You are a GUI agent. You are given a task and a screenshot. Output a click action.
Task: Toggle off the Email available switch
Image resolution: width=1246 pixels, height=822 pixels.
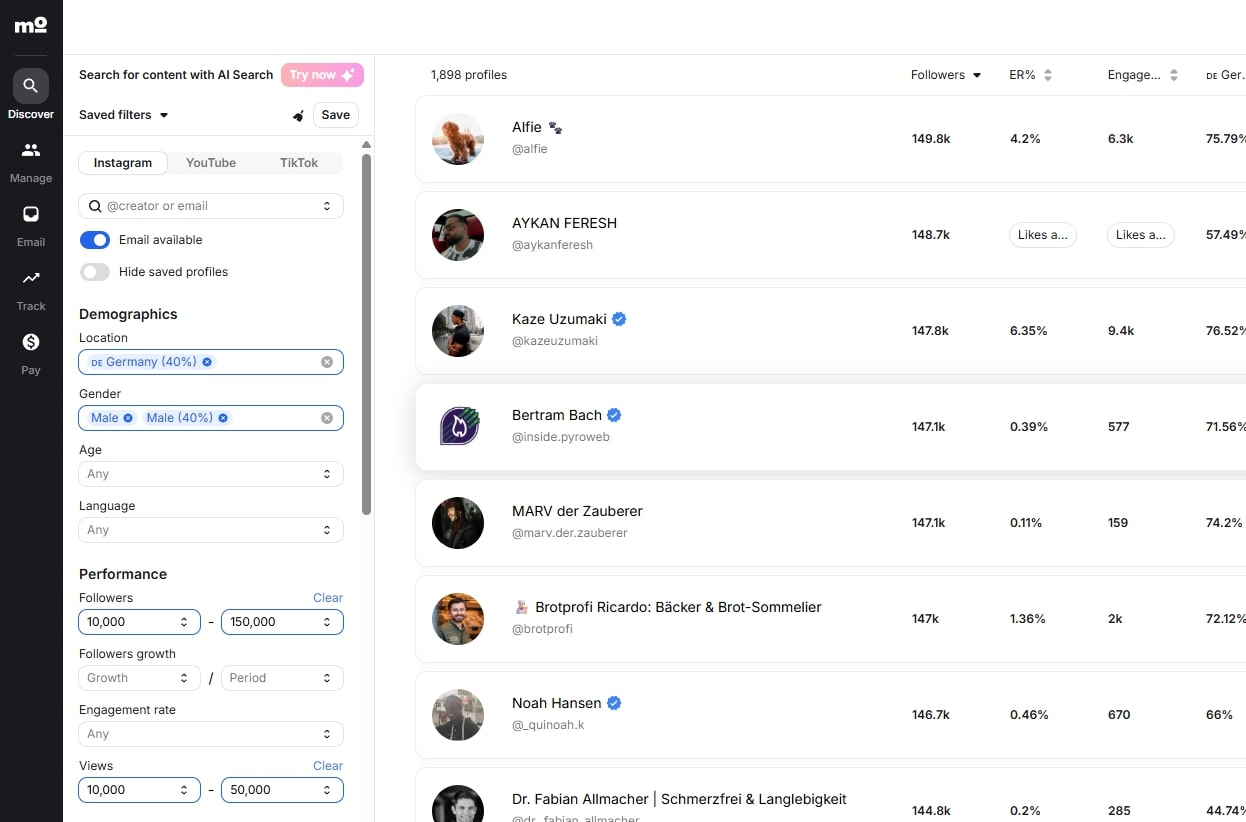coord(94,240)
